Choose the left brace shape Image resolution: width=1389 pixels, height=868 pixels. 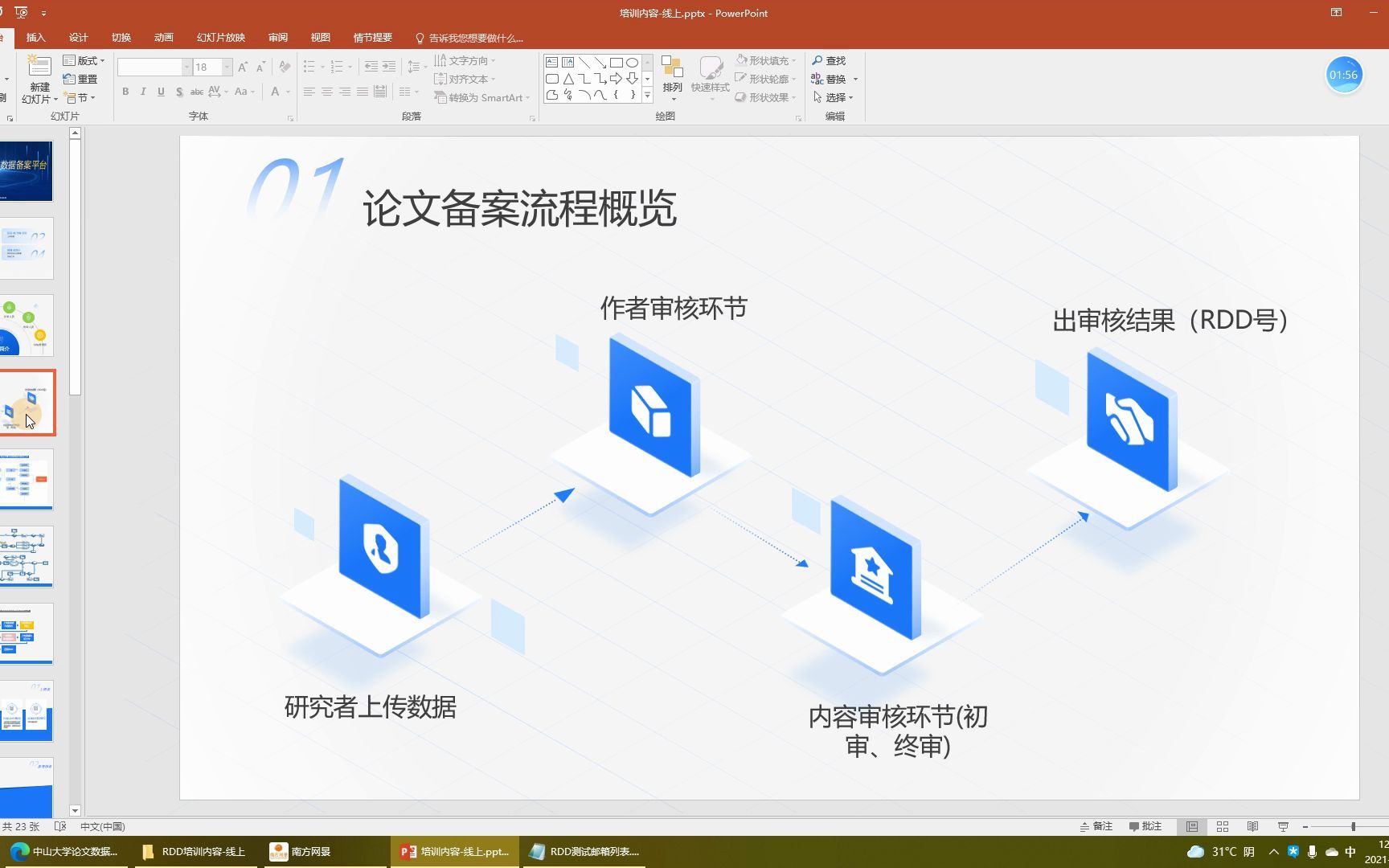[617, 95]
